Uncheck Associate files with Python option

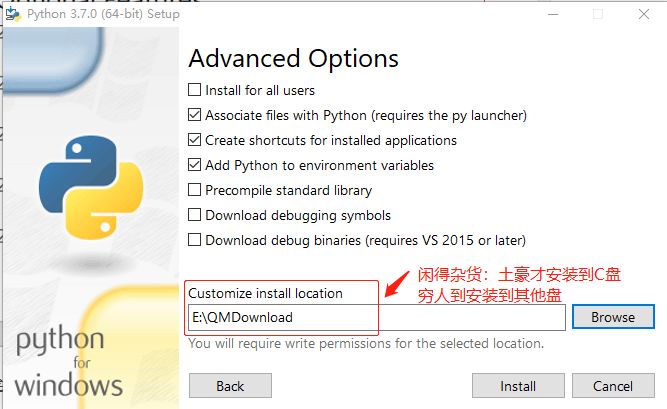click(194, 115)
